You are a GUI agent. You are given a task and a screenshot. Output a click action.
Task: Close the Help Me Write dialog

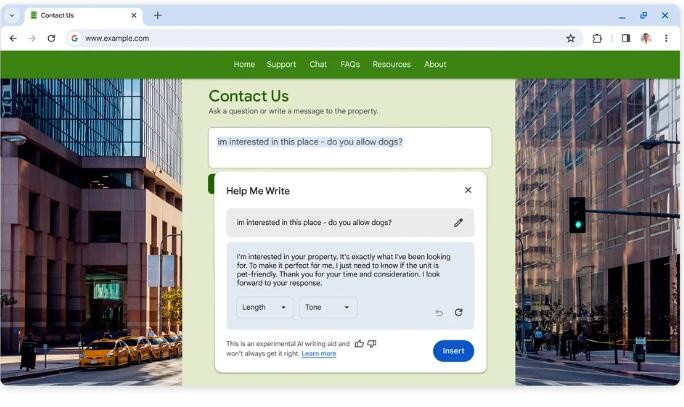(x=468, y=190)
